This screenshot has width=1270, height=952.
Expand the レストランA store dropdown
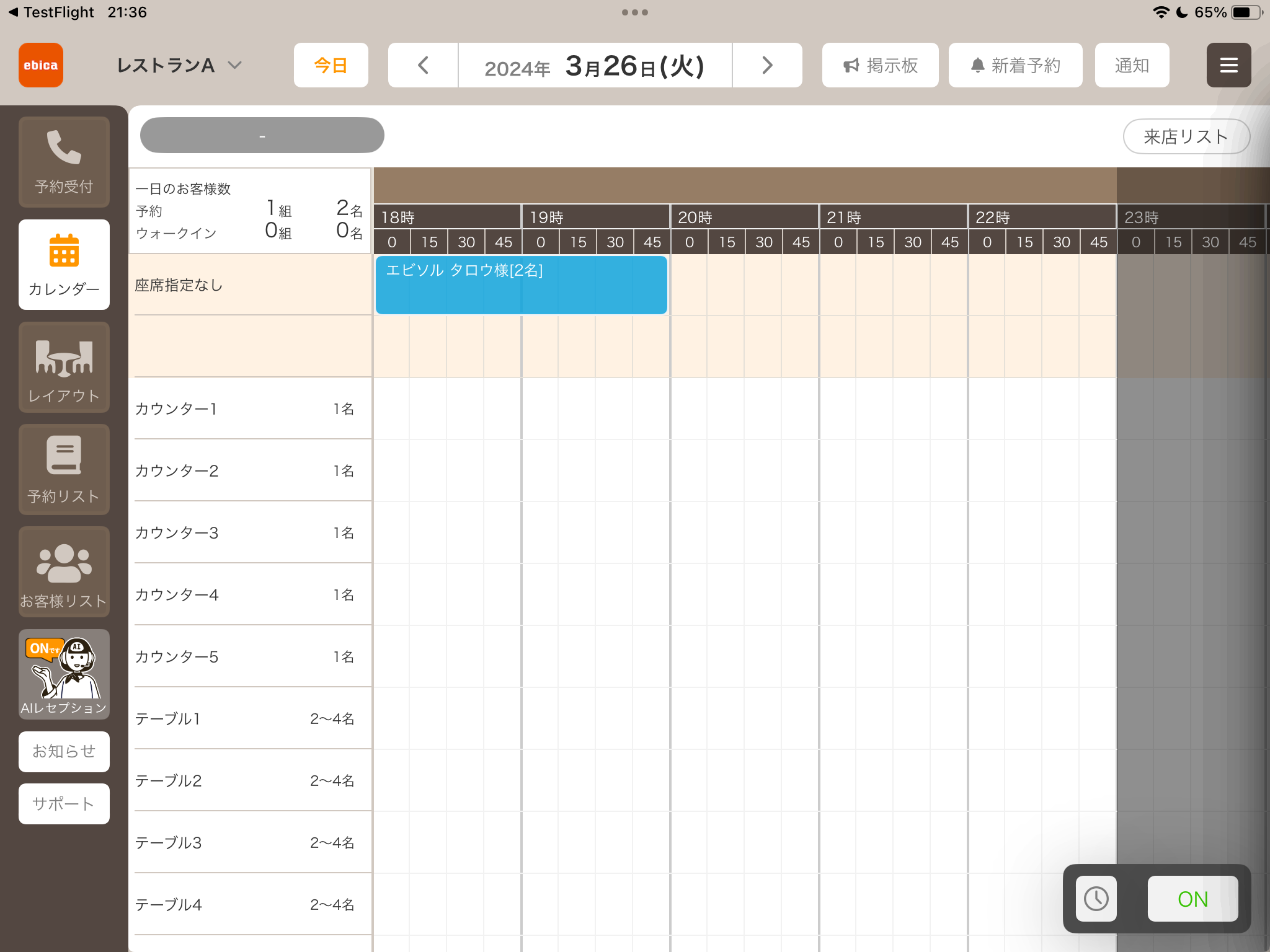[179, 65]
